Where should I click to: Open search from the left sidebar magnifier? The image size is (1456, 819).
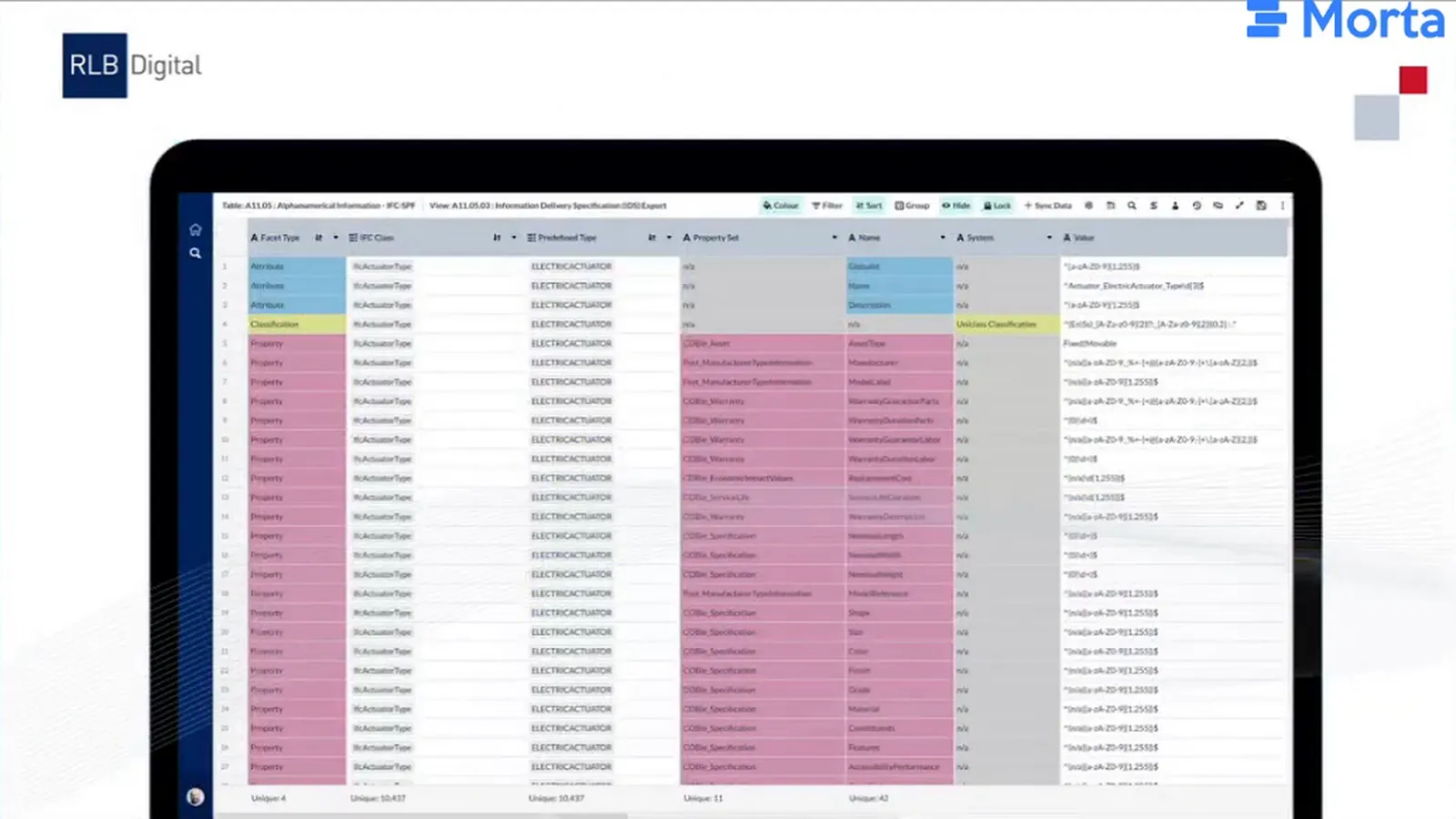tap(195, 253)
